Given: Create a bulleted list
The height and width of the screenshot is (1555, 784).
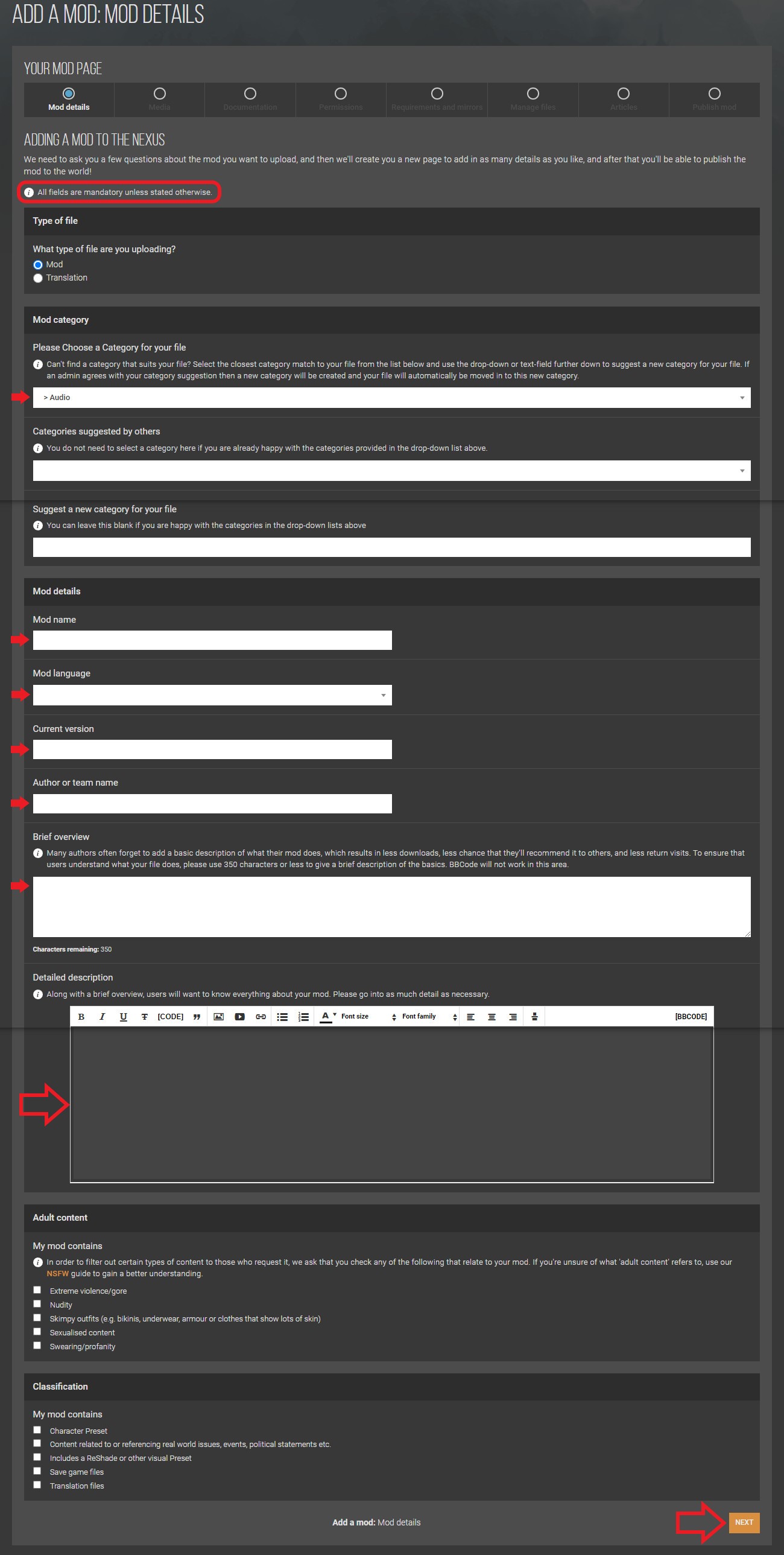Looking at the screenshot, I should click(282, 1017).
